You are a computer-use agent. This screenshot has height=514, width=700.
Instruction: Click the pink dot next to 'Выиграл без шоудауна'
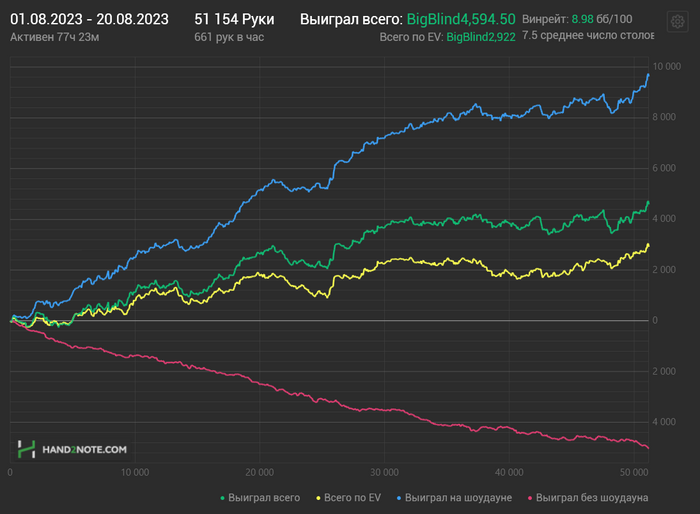click(530, 498)
